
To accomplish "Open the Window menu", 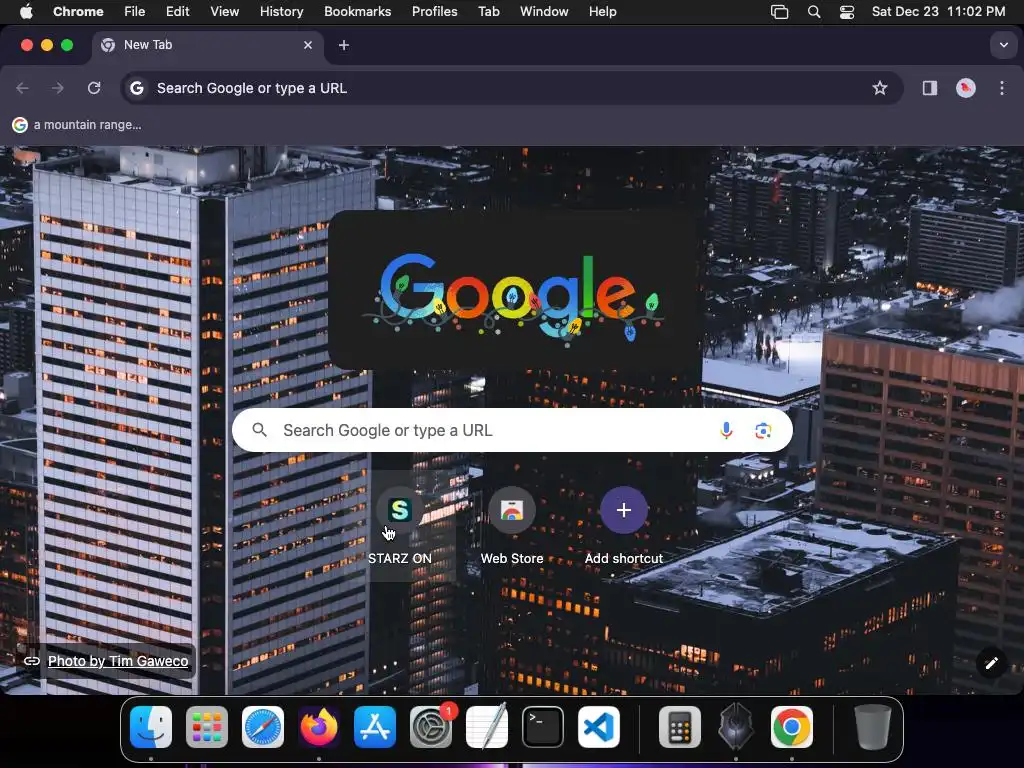I will (544, 12).
